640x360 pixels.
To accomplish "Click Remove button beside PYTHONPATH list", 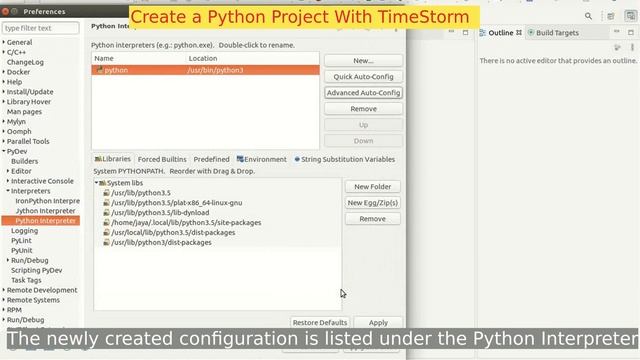I will coord(372,219).
